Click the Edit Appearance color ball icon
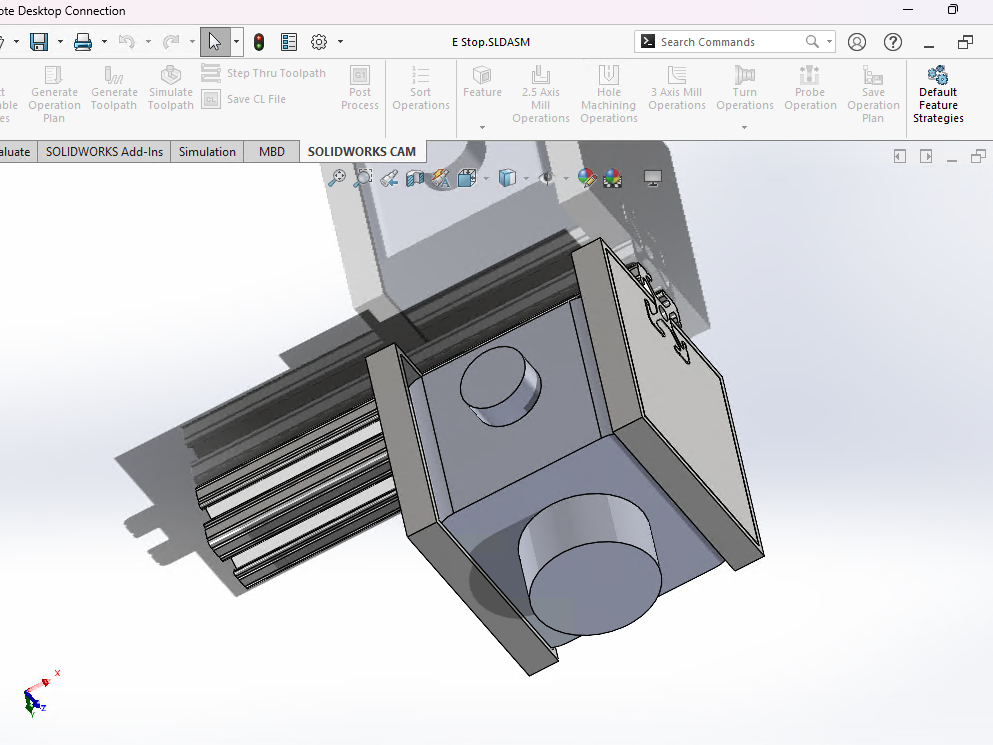This screenshot has width=993, height=745. [x=587, y=178]
